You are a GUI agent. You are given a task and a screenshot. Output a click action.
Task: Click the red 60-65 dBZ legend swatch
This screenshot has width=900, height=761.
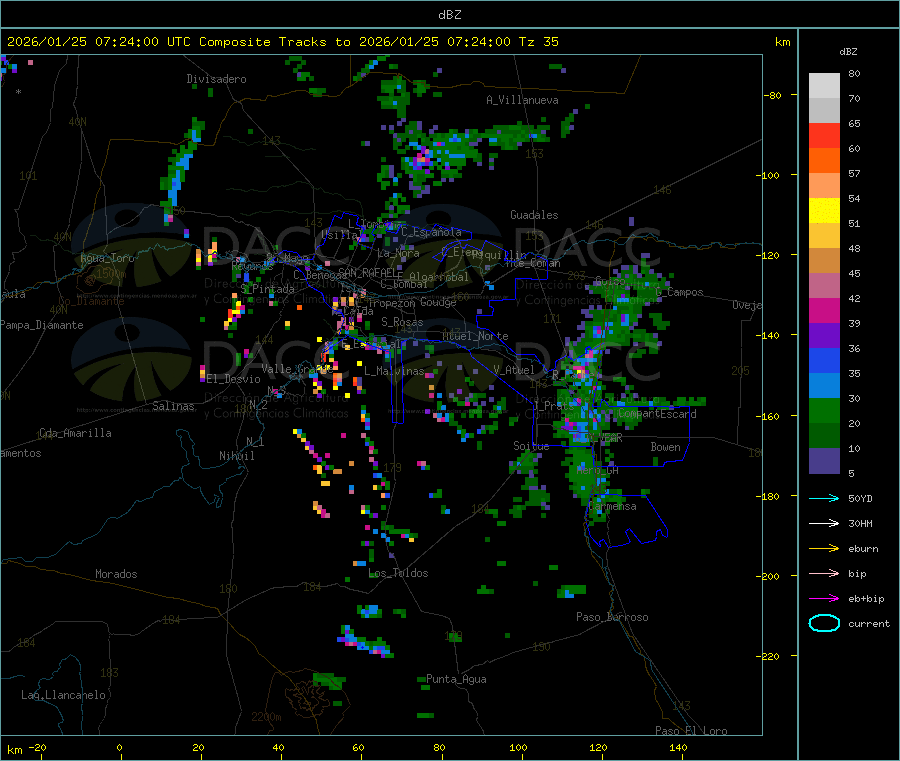(824, 135)
